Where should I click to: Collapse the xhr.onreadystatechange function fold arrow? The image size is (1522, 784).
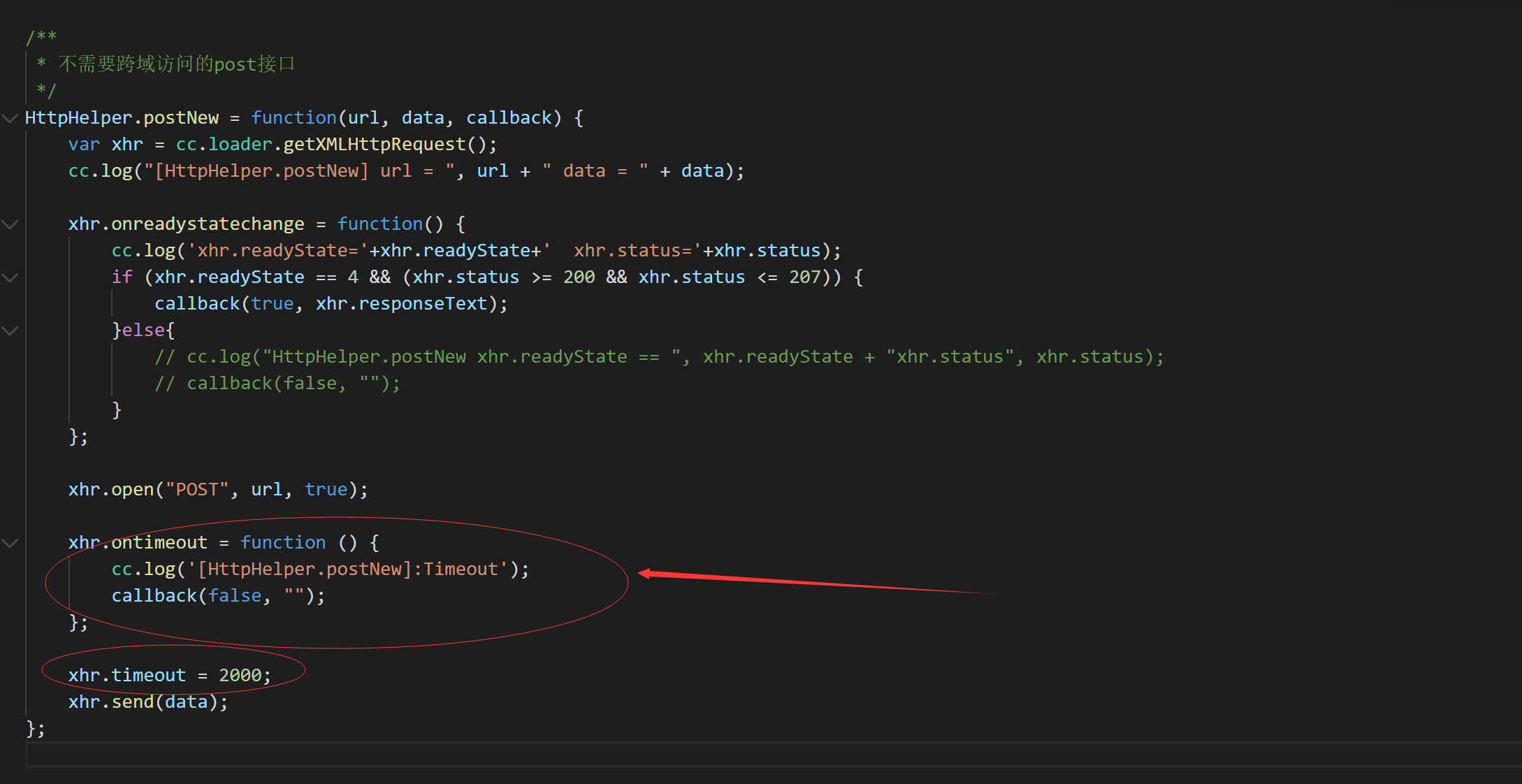click(x=10, y=224)
